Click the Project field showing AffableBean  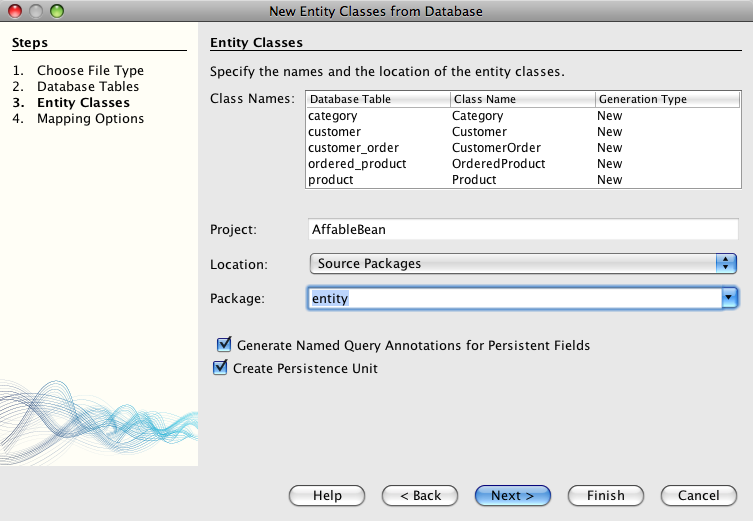(x=522, y=229)
